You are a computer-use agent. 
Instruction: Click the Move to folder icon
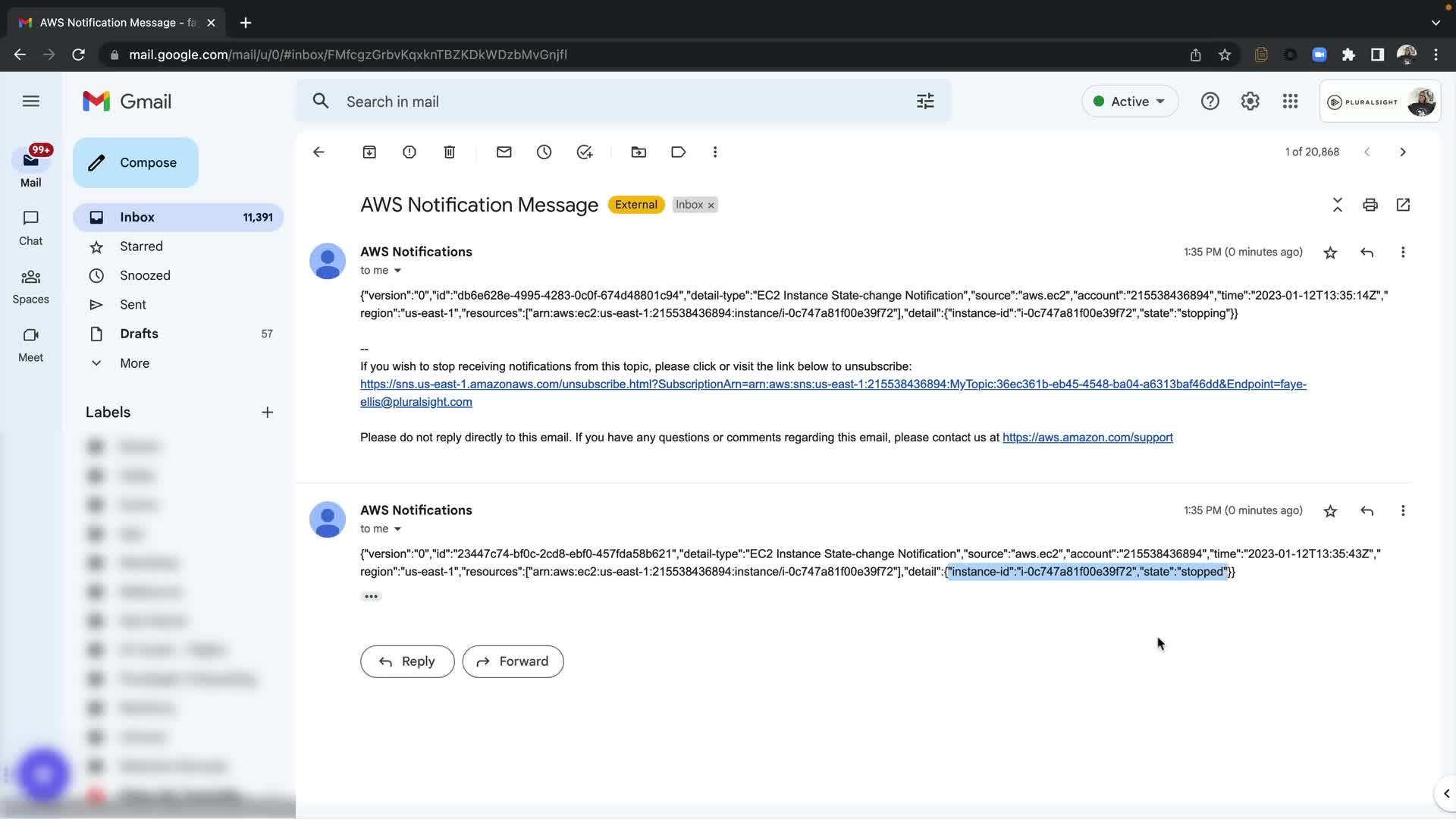pyautogui.click(x=639, y=152)
